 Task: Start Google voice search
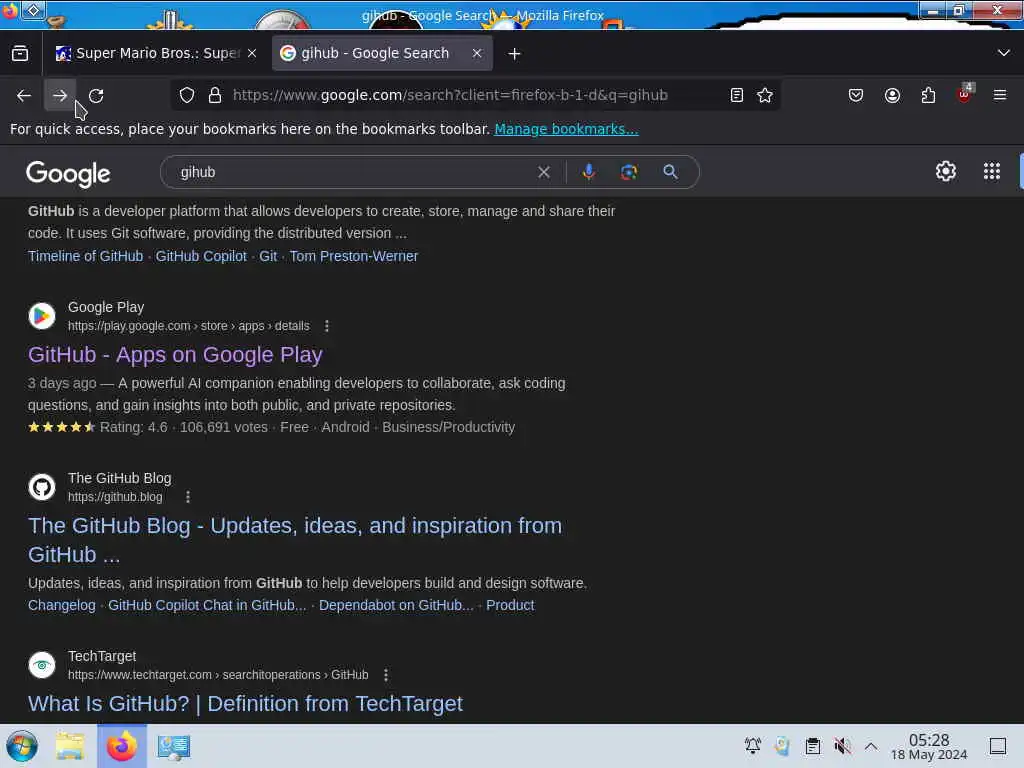point(588,172)
